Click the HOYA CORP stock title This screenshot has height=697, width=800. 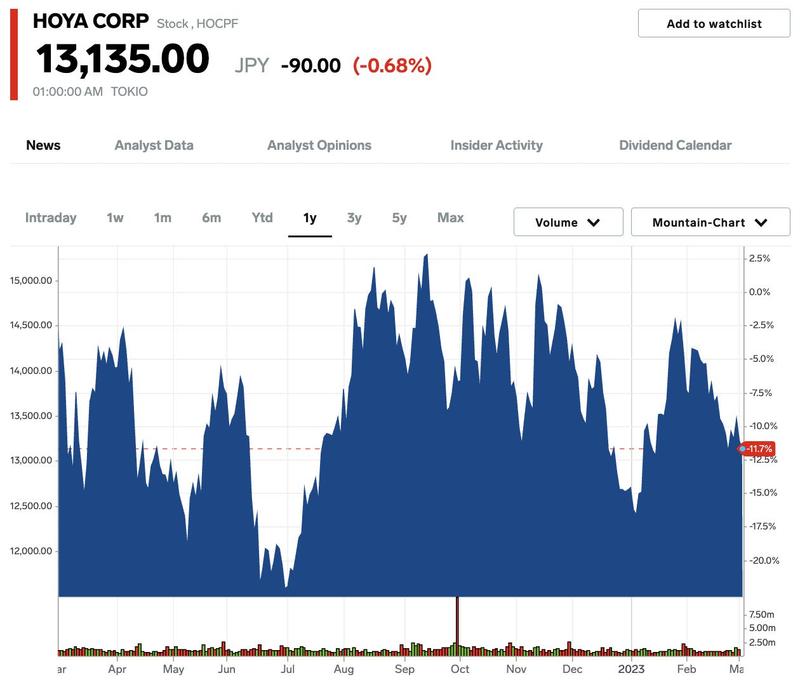[91, 21]
